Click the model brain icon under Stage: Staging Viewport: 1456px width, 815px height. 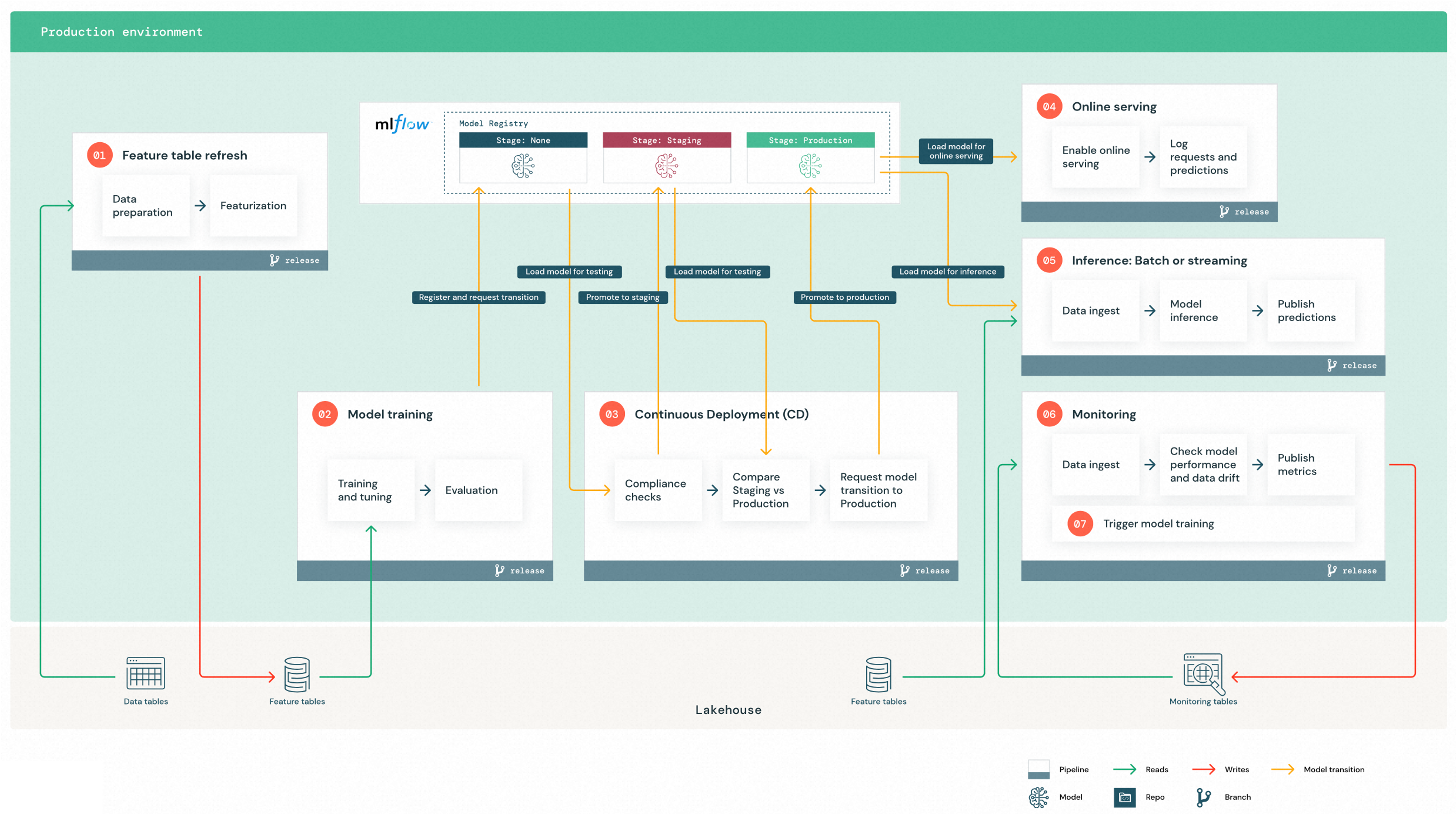coord(666,166)
